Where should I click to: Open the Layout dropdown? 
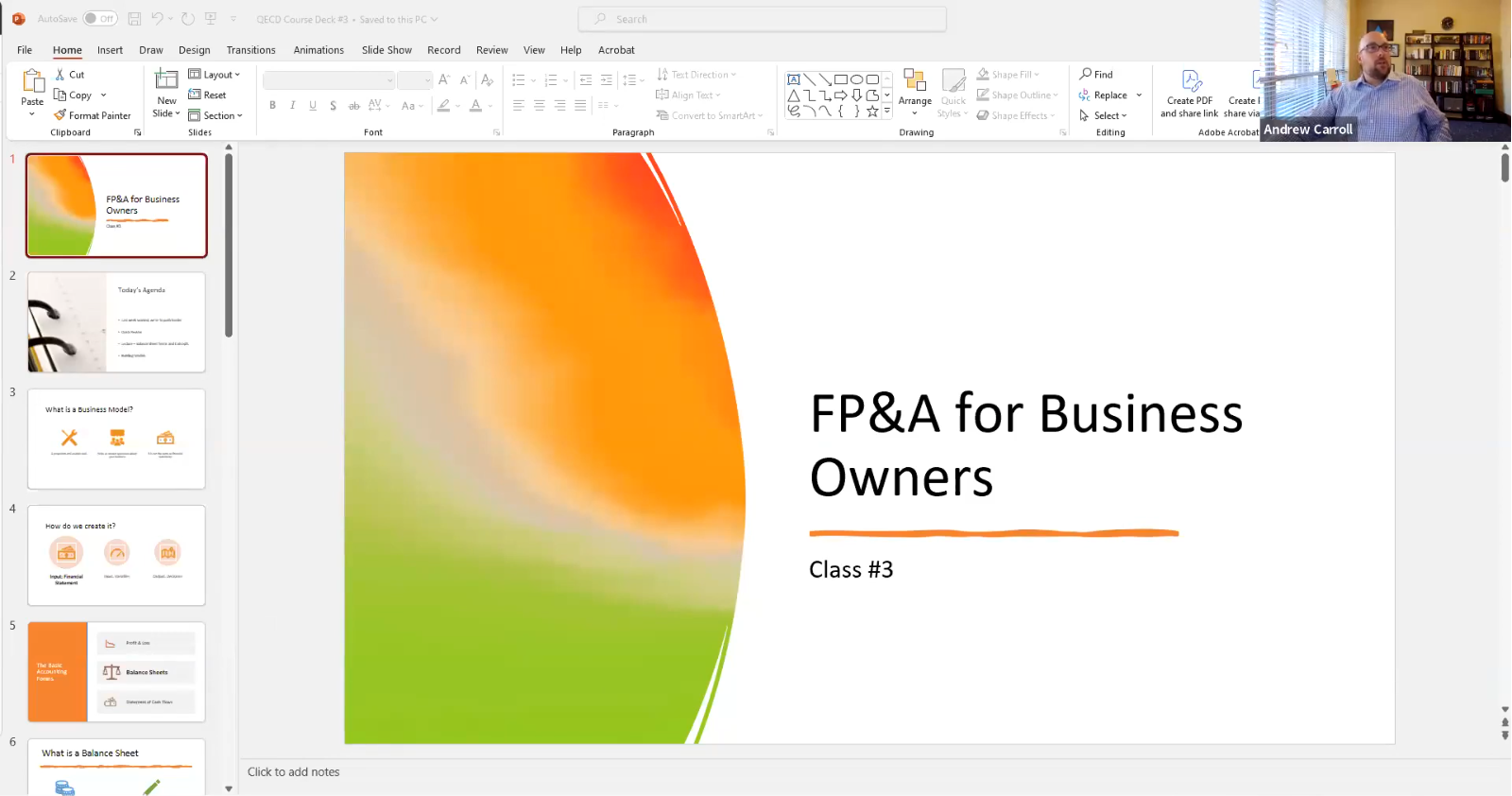point(215,75)
